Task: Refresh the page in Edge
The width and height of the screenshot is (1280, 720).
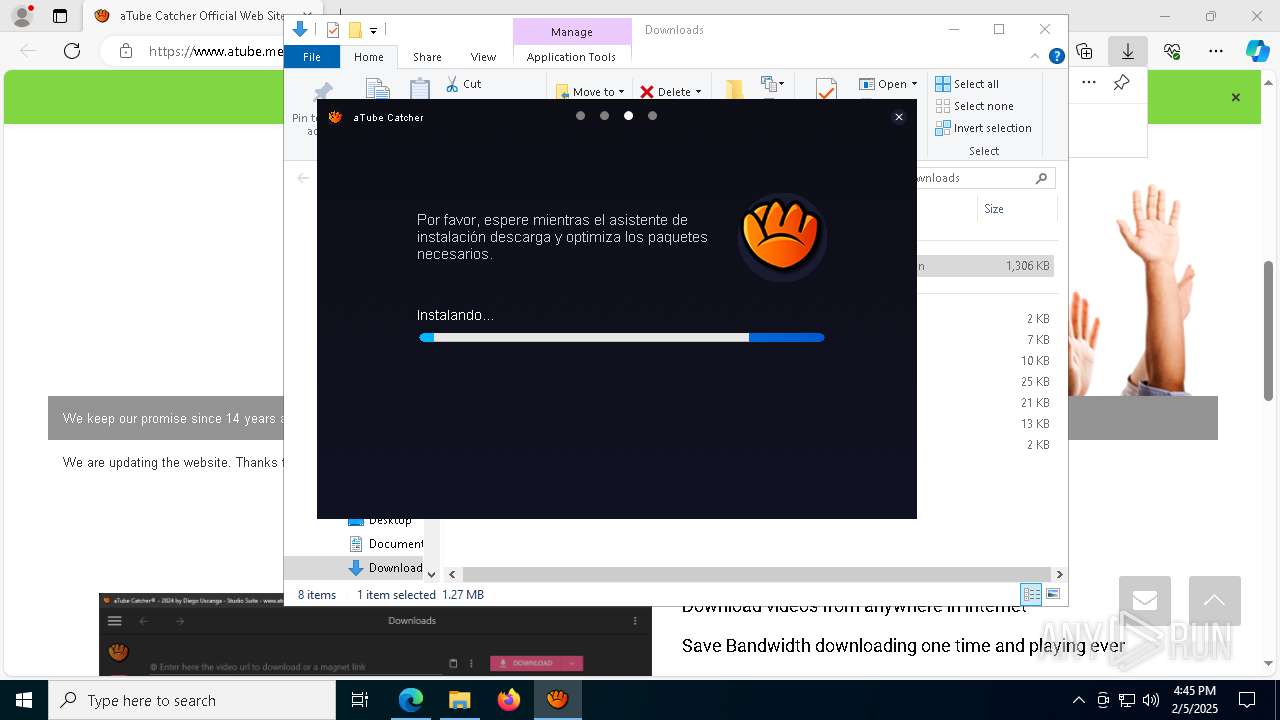Action: (72, 51)
